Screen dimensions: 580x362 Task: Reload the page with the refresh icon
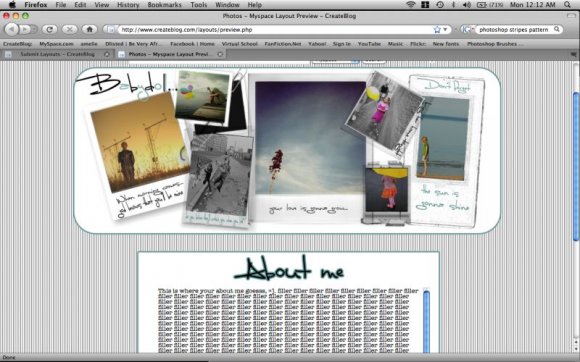(x=49, y=29)
